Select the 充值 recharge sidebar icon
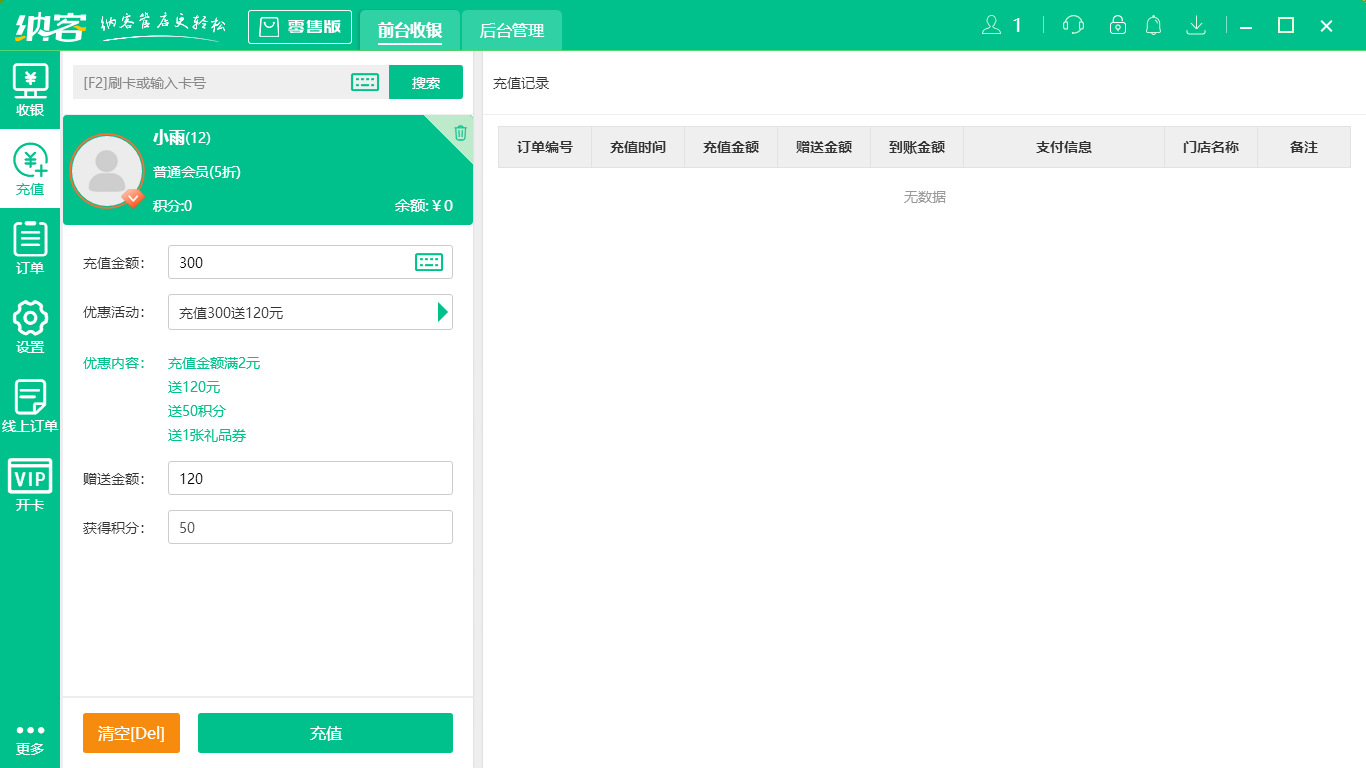Screen dimensions: 1366x768 coord(30,170)
